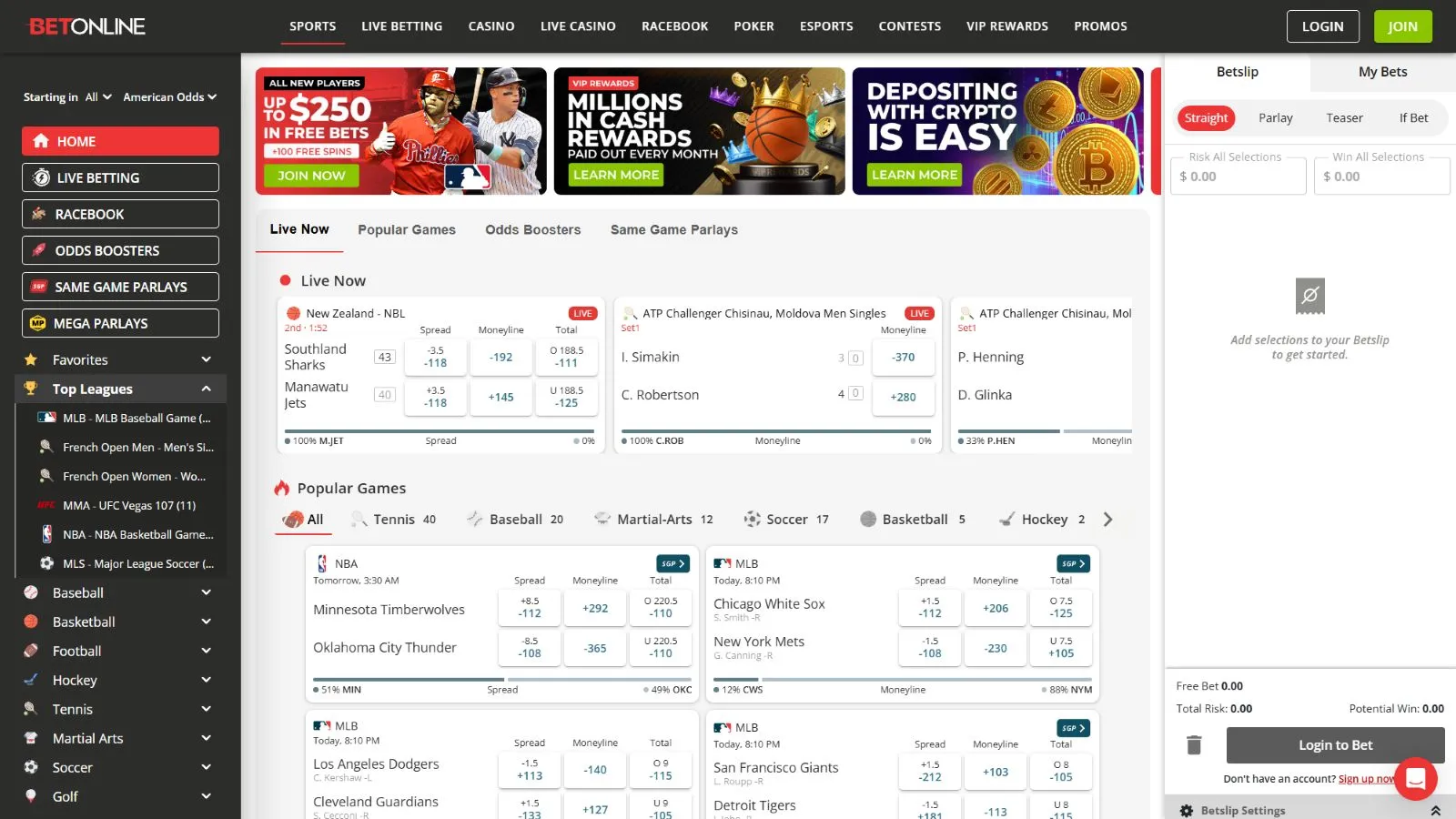
Task: Expand the Tennis sidebar category
Action: [x=207, y=709]
